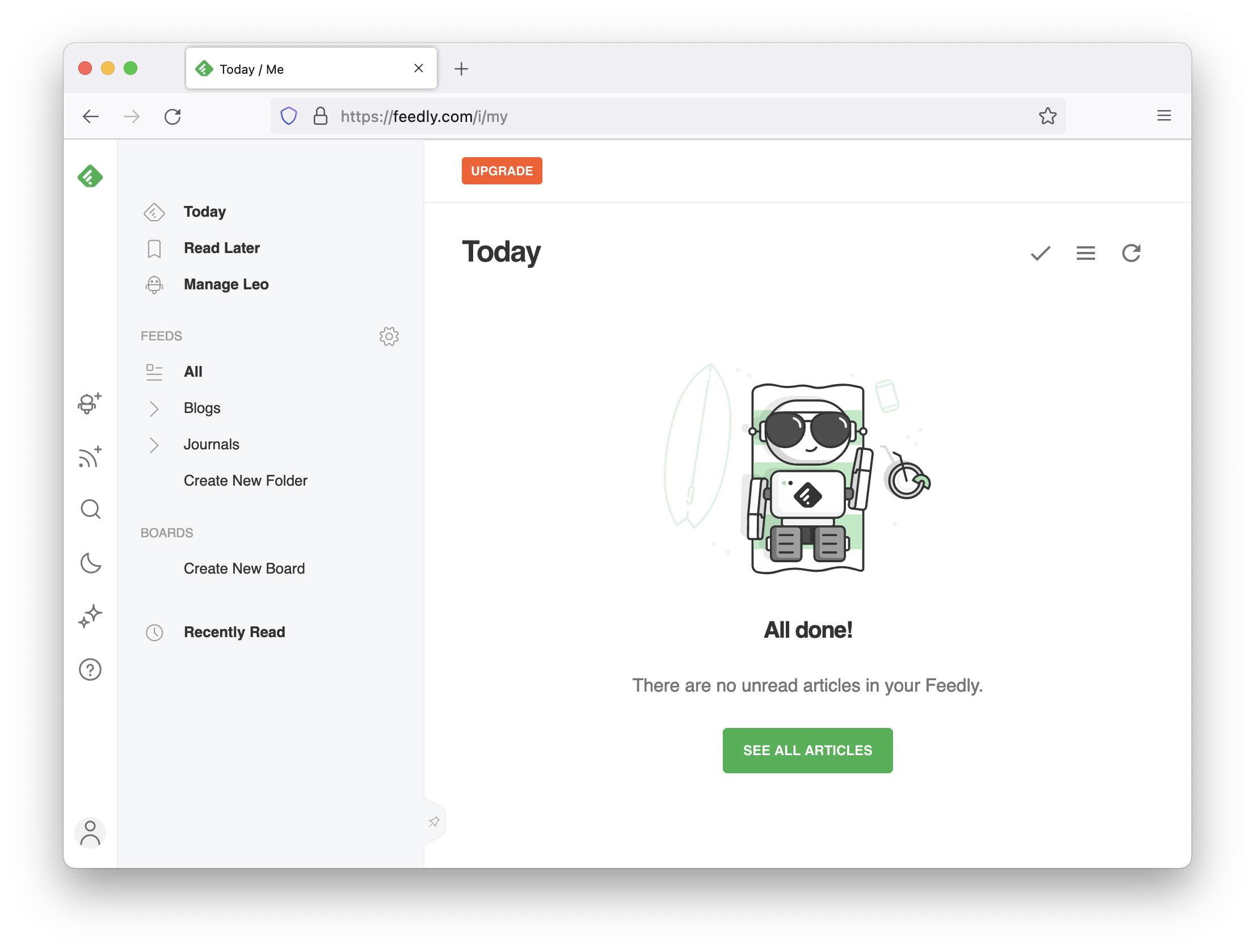Expand the Journals folder chevron
The height and width of the screenshot is (952, 1255).
coord(154,445)
